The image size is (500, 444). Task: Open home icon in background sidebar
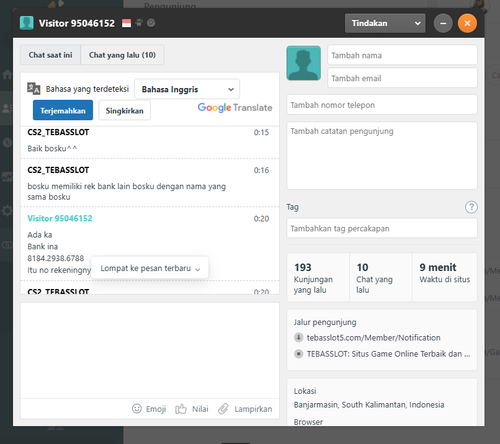pos(7,74)
